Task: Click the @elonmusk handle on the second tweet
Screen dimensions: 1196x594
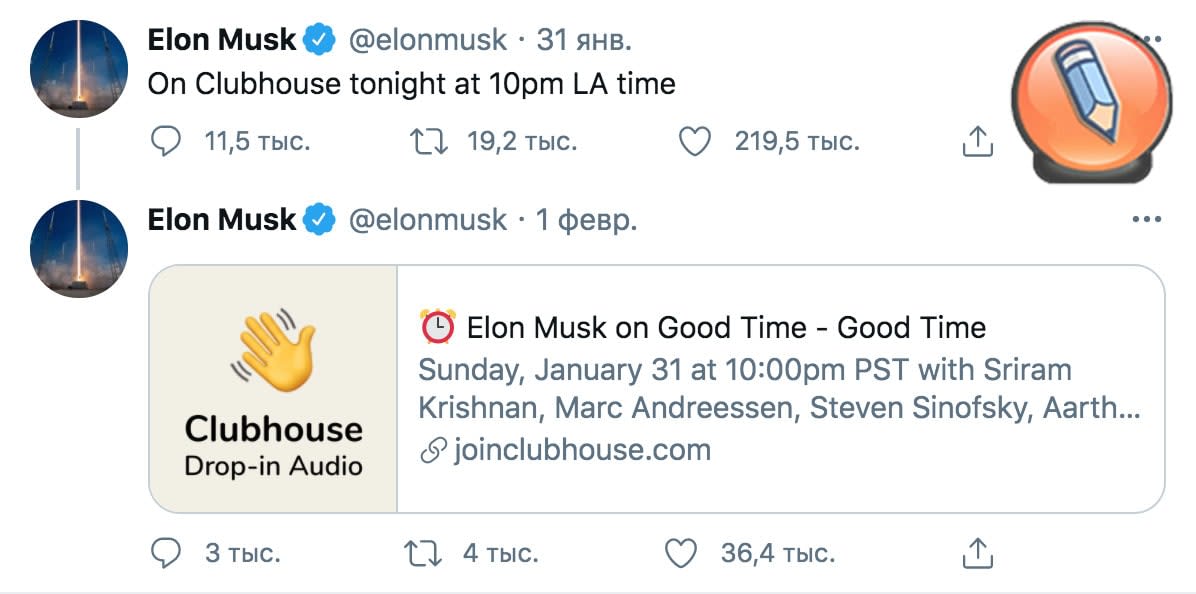Action: [427, 220]
